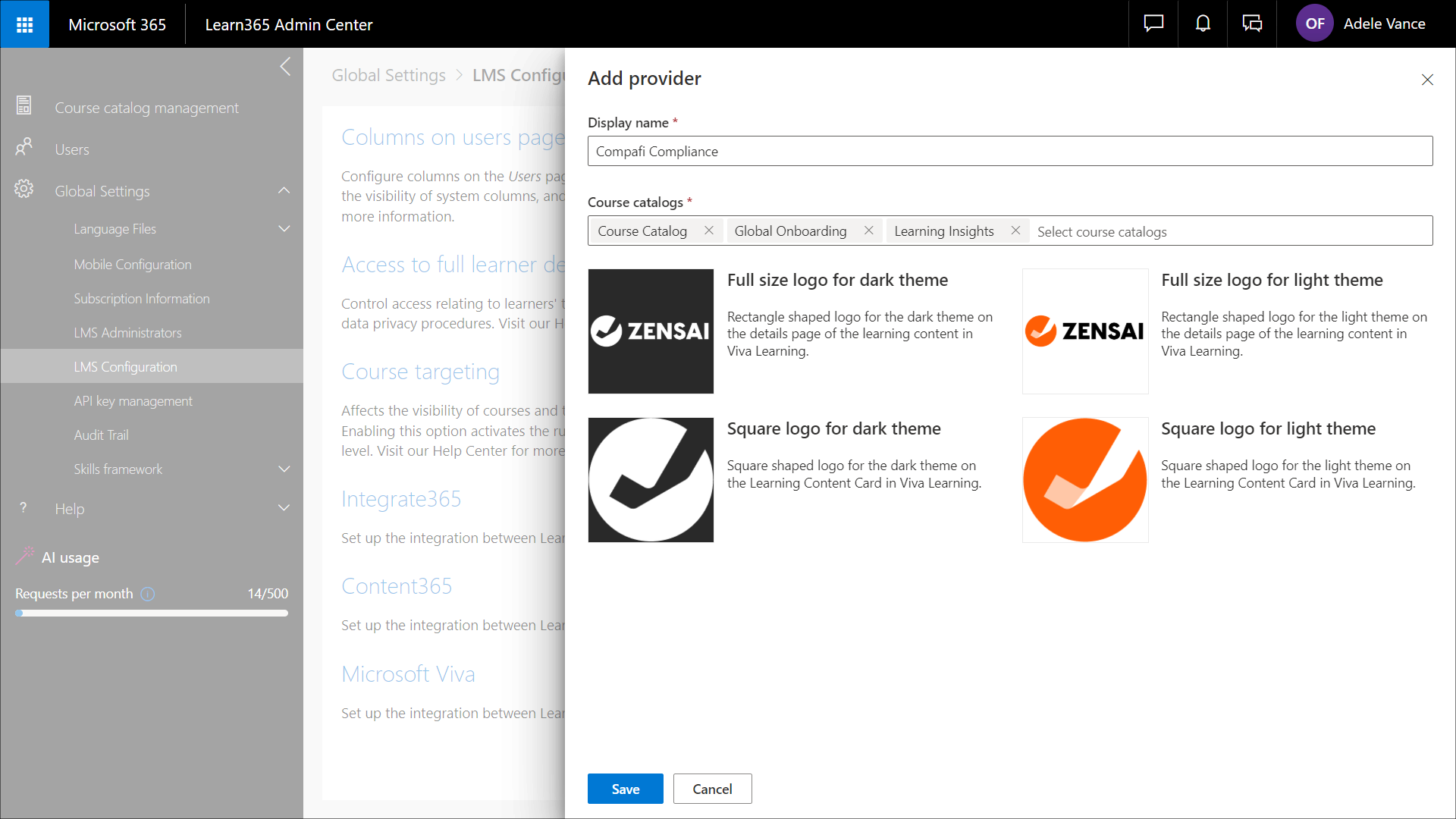
Task: Open the Microsoft 365 app launcher
Action: (x=24, y=24)
